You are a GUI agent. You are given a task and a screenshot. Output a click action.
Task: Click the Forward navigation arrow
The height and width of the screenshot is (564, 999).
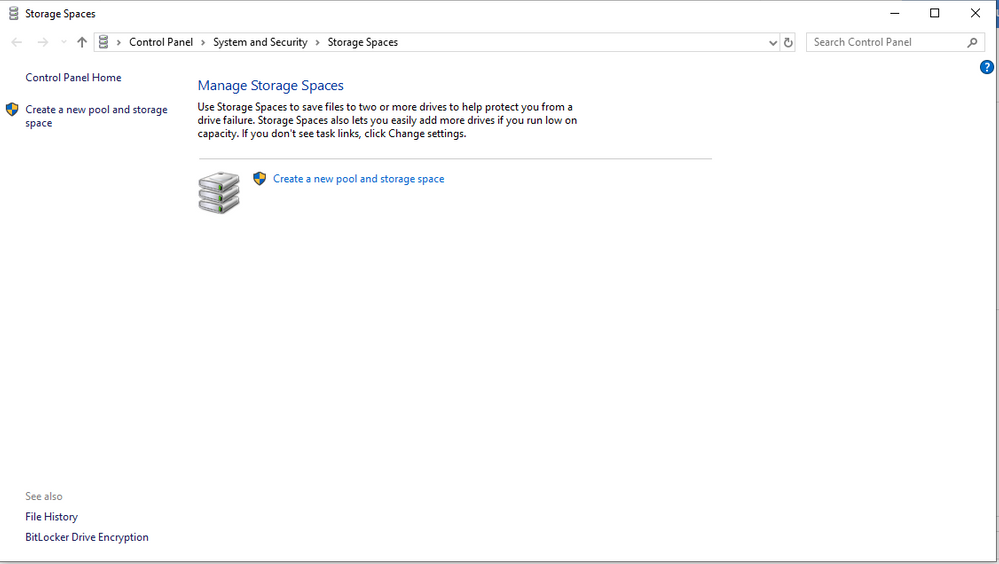coord(42,42)
